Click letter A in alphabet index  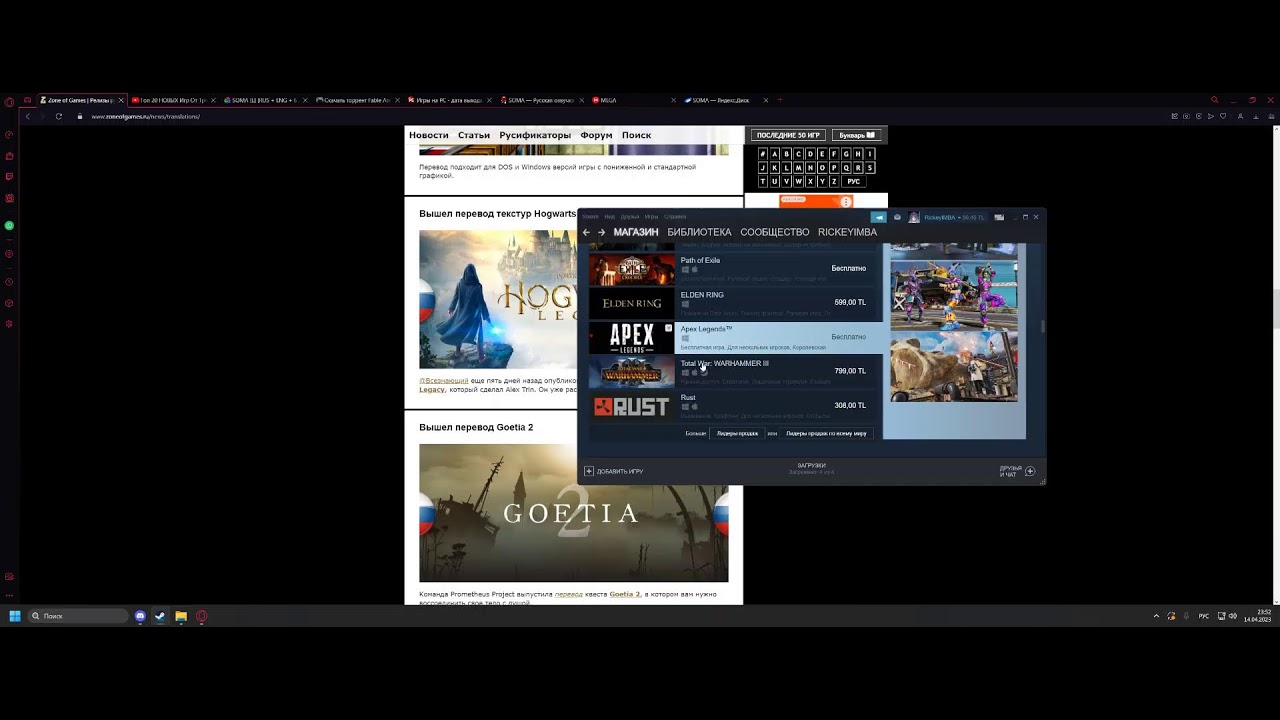click(774, 154)
